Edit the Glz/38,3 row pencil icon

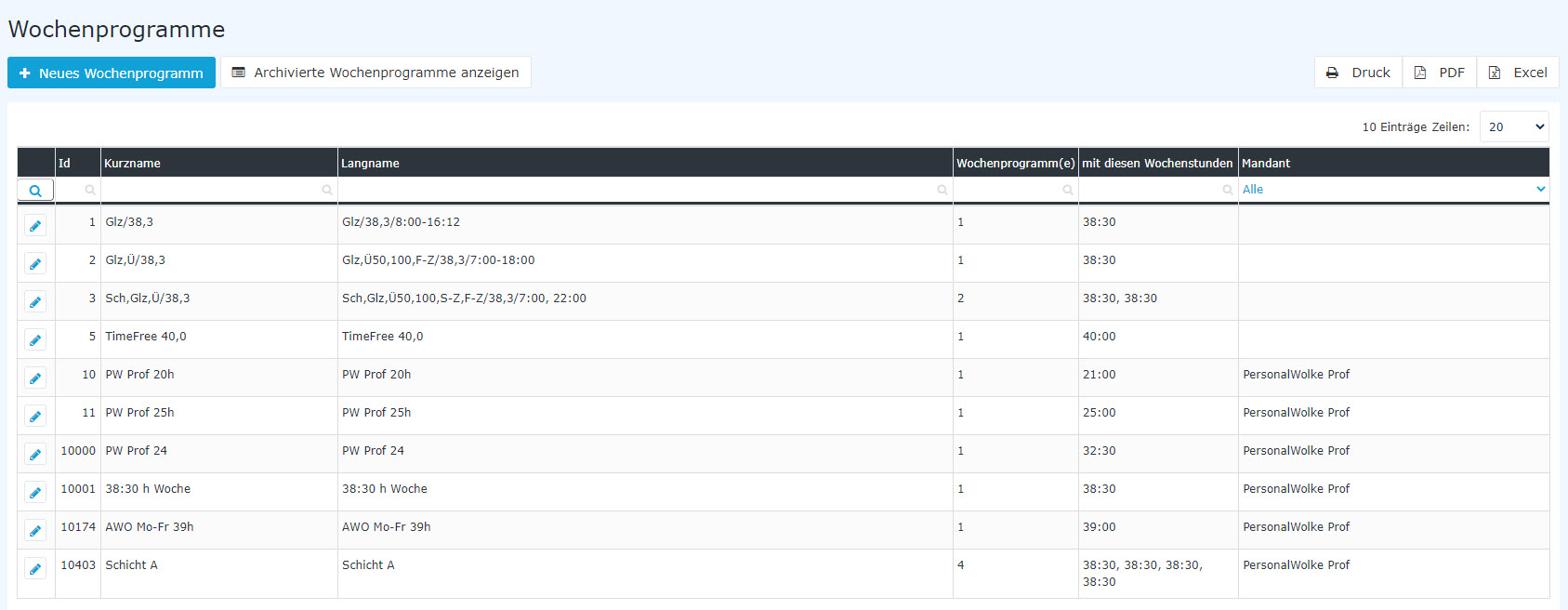coord(35,226)
